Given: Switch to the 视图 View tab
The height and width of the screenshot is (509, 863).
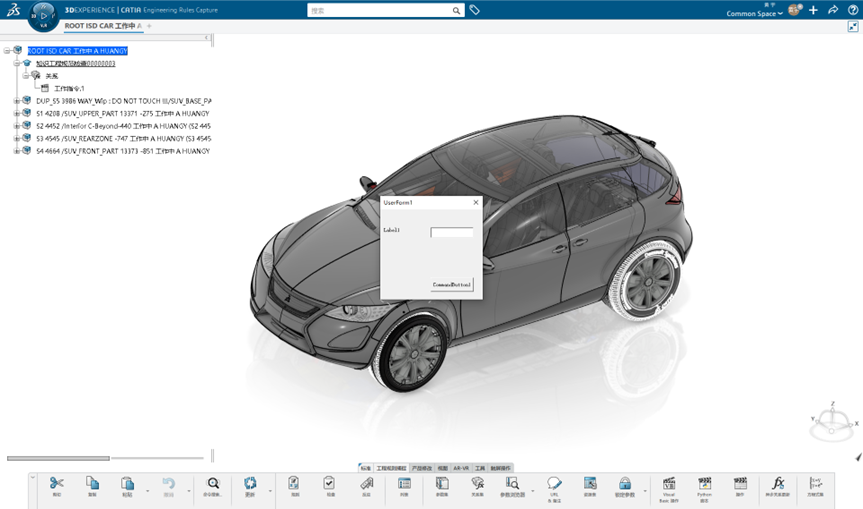Looking at the screenshot, I should point(443,468).
